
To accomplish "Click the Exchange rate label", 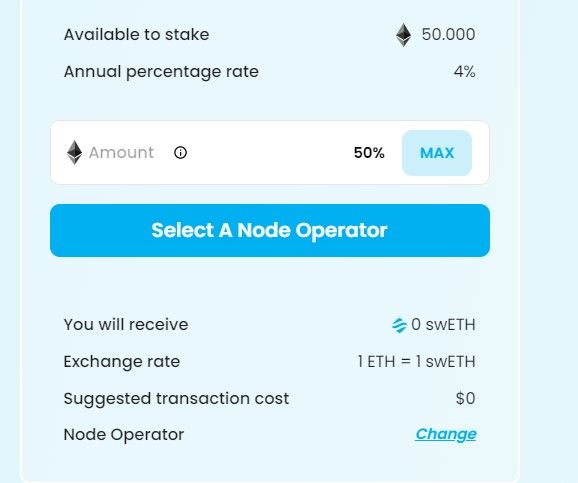I will click(x=122, y=362).
